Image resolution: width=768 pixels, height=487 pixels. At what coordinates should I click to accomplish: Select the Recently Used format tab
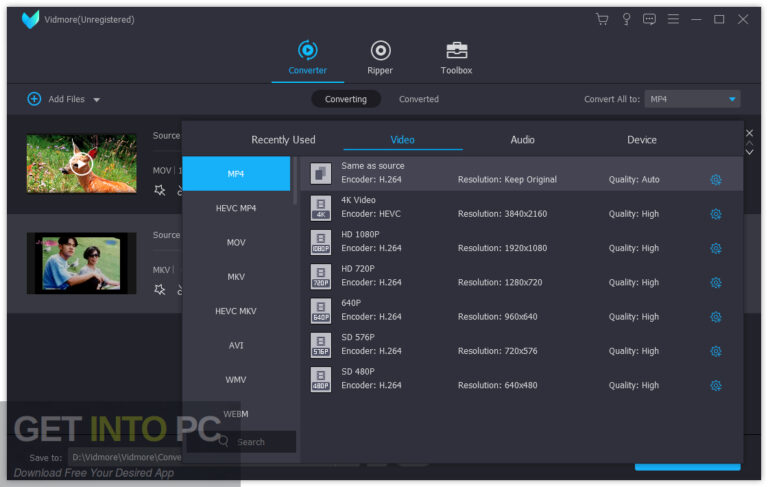283,140
